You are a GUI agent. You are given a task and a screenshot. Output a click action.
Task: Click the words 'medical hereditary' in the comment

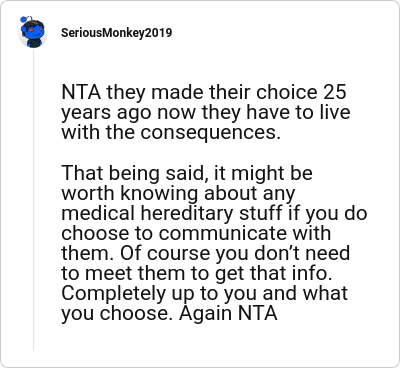coord(147,213)
